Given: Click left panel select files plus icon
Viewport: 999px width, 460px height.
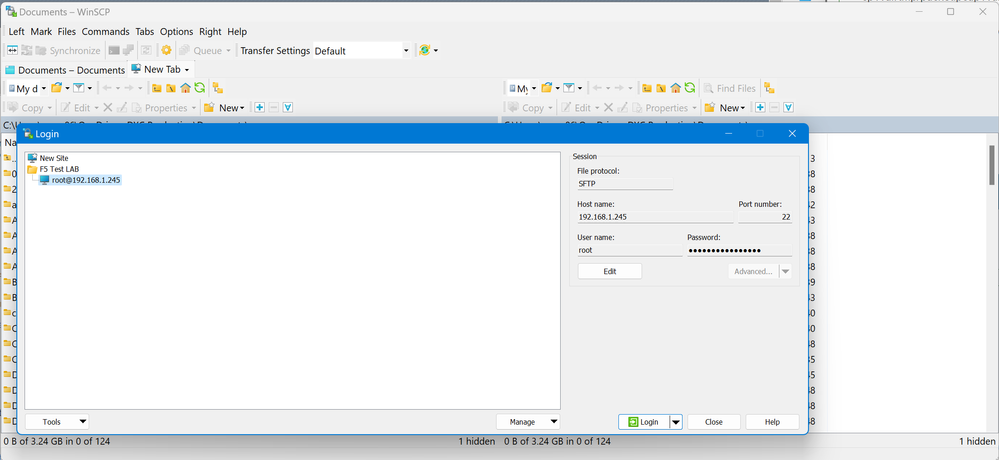Looking at the screenshot, I should [259, 108].
